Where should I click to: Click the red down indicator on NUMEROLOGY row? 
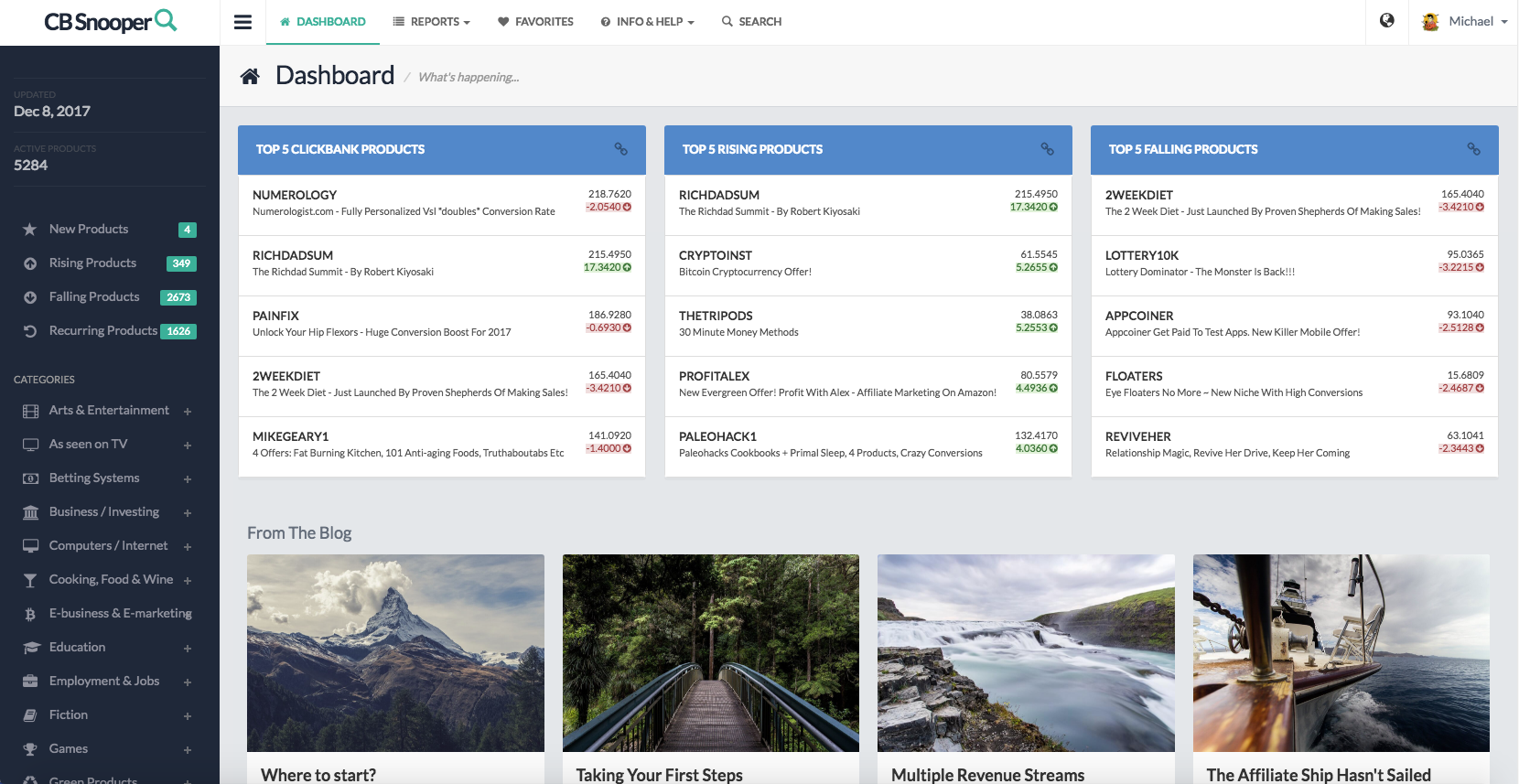(627, 207)
